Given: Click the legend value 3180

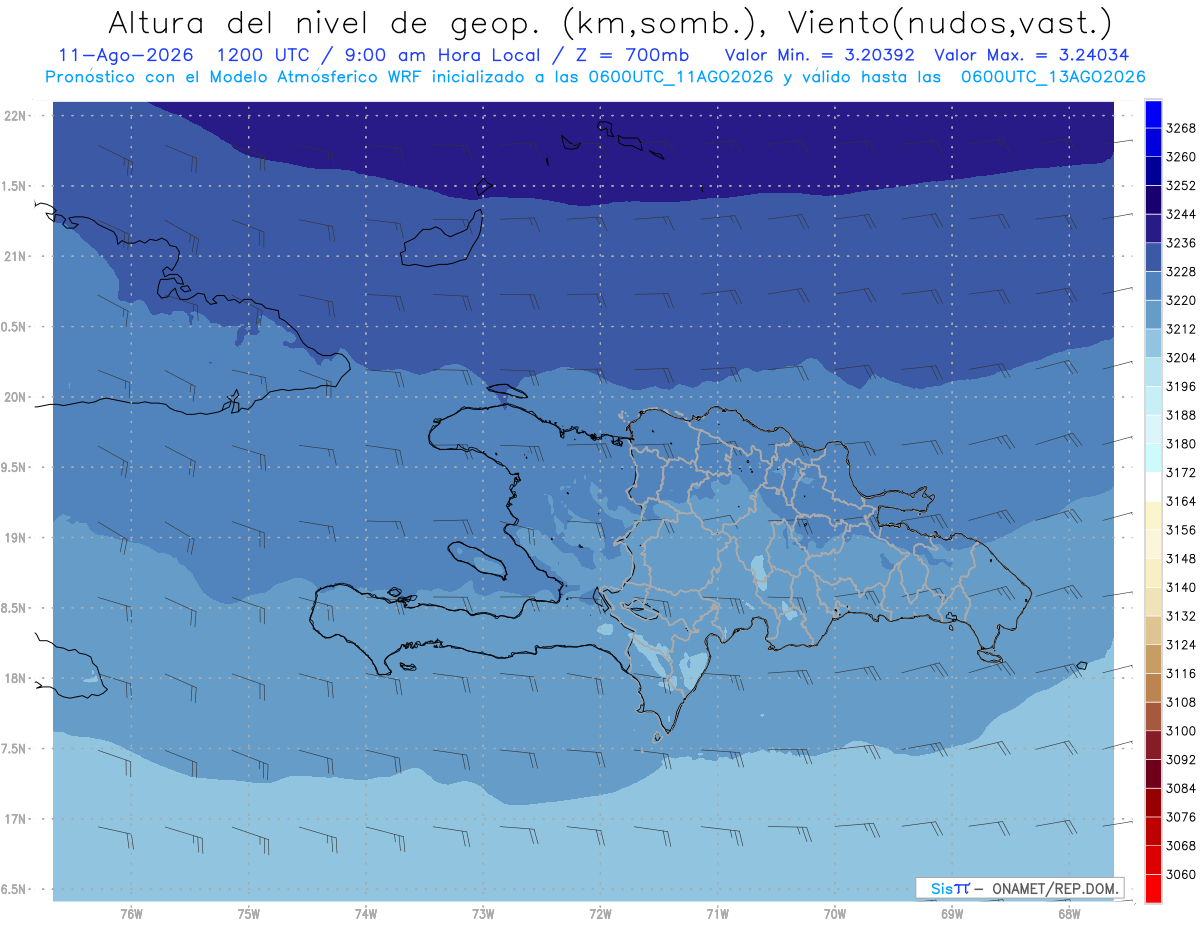Looking at the screenshot, I should [1181, 444].
